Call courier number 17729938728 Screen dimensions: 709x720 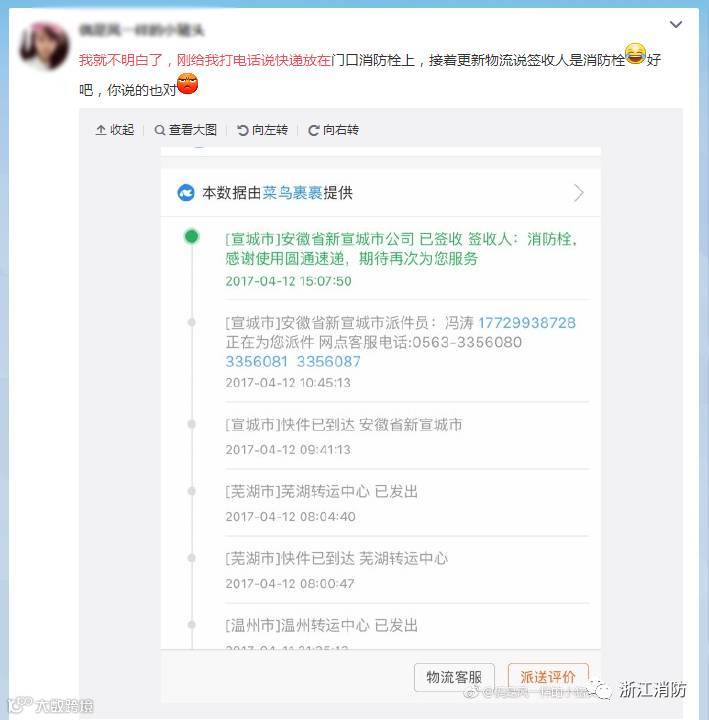(527, 323)
